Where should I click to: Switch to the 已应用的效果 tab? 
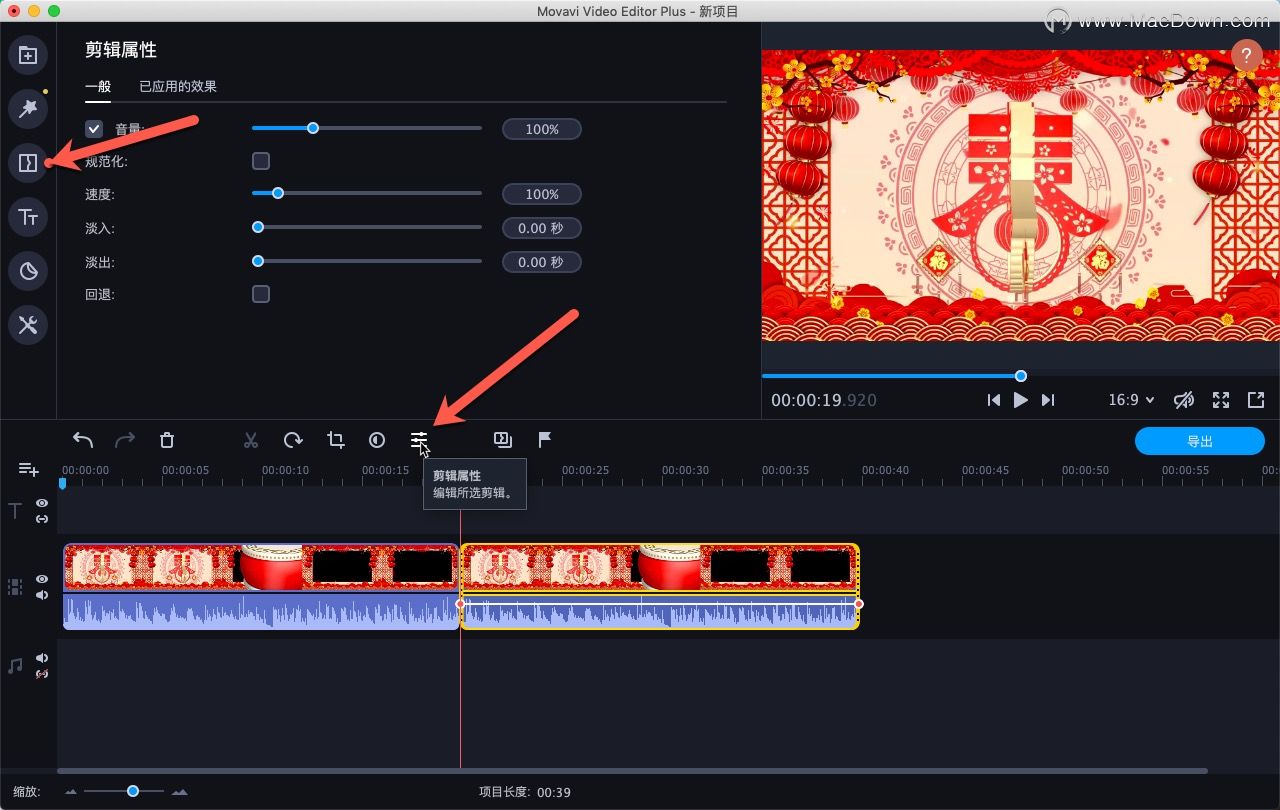(x=178, y=86)
